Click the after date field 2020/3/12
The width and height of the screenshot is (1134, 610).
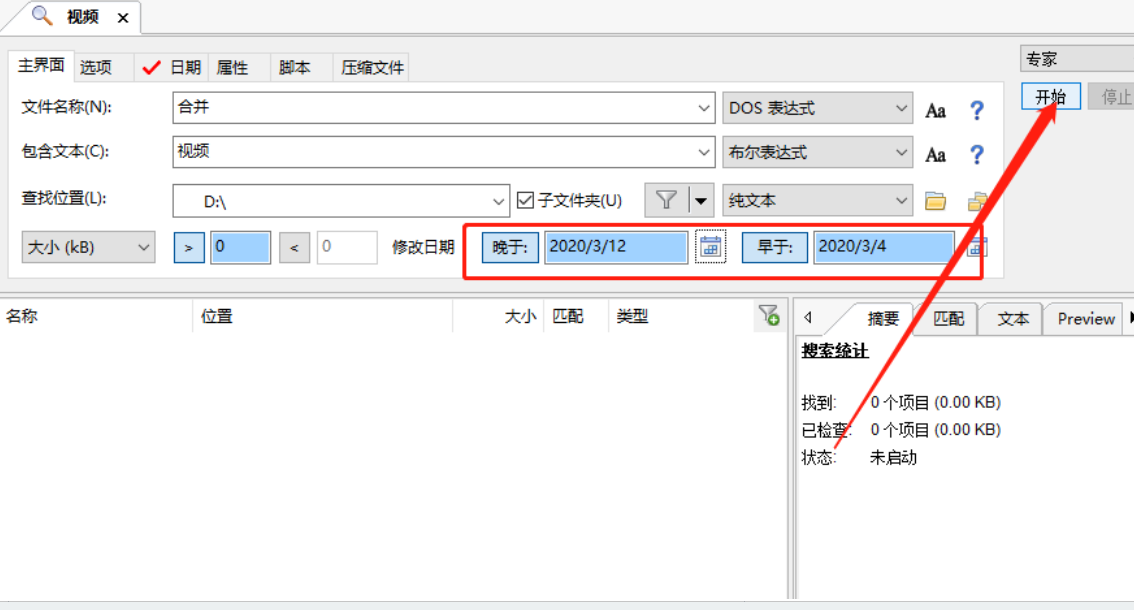tap(616, 247)
